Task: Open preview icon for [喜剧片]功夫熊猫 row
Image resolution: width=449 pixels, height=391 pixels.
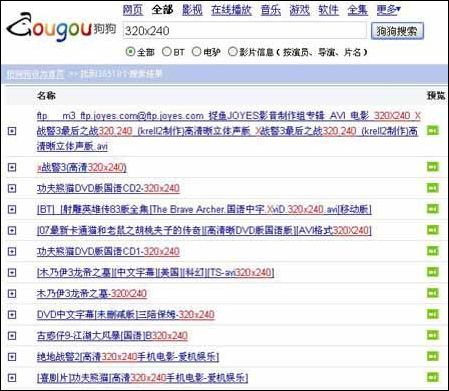Action: pos(433,377)
